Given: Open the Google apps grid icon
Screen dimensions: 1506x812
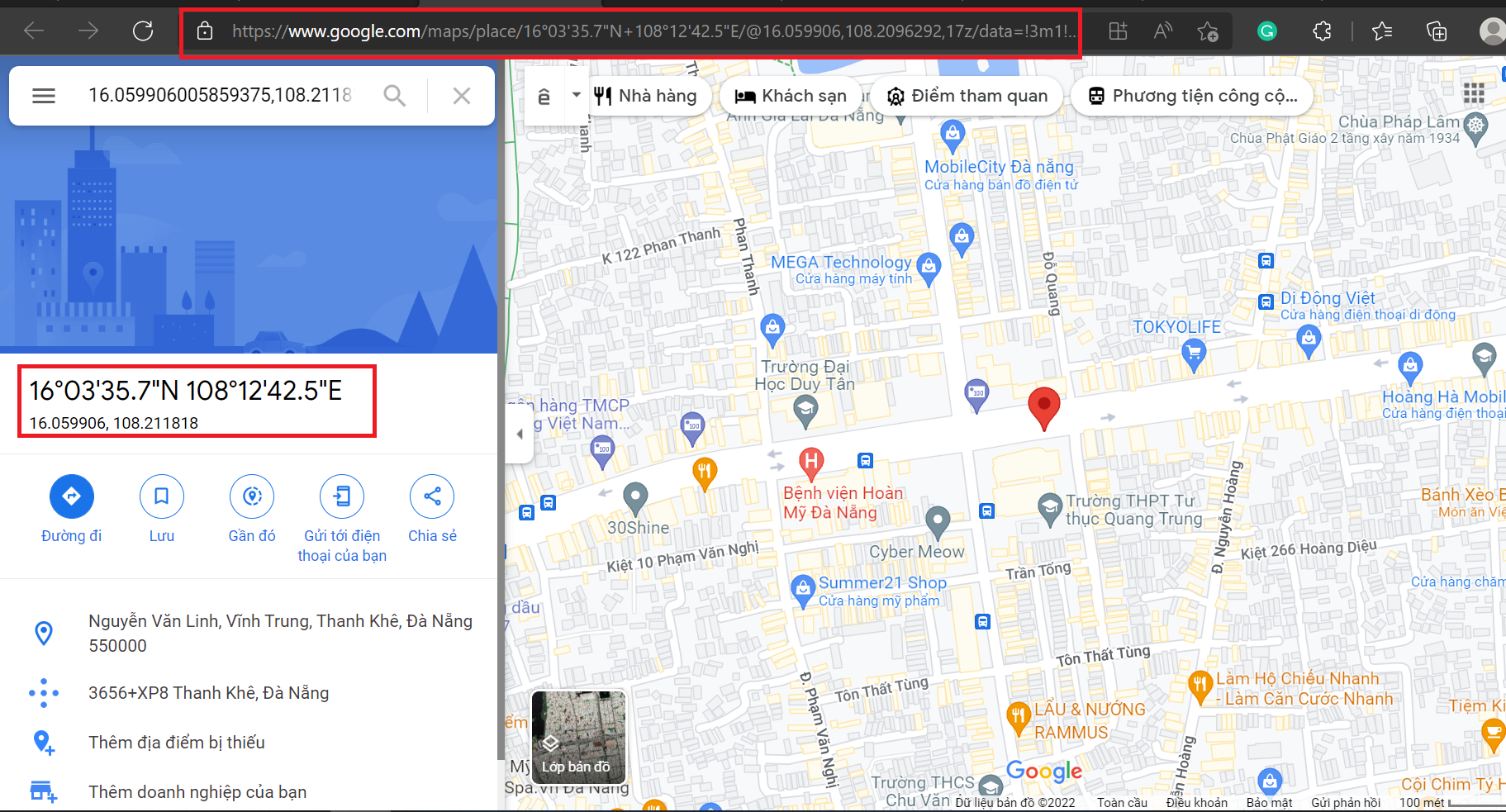Looking at the screenshot, I should pos(1474,93).
